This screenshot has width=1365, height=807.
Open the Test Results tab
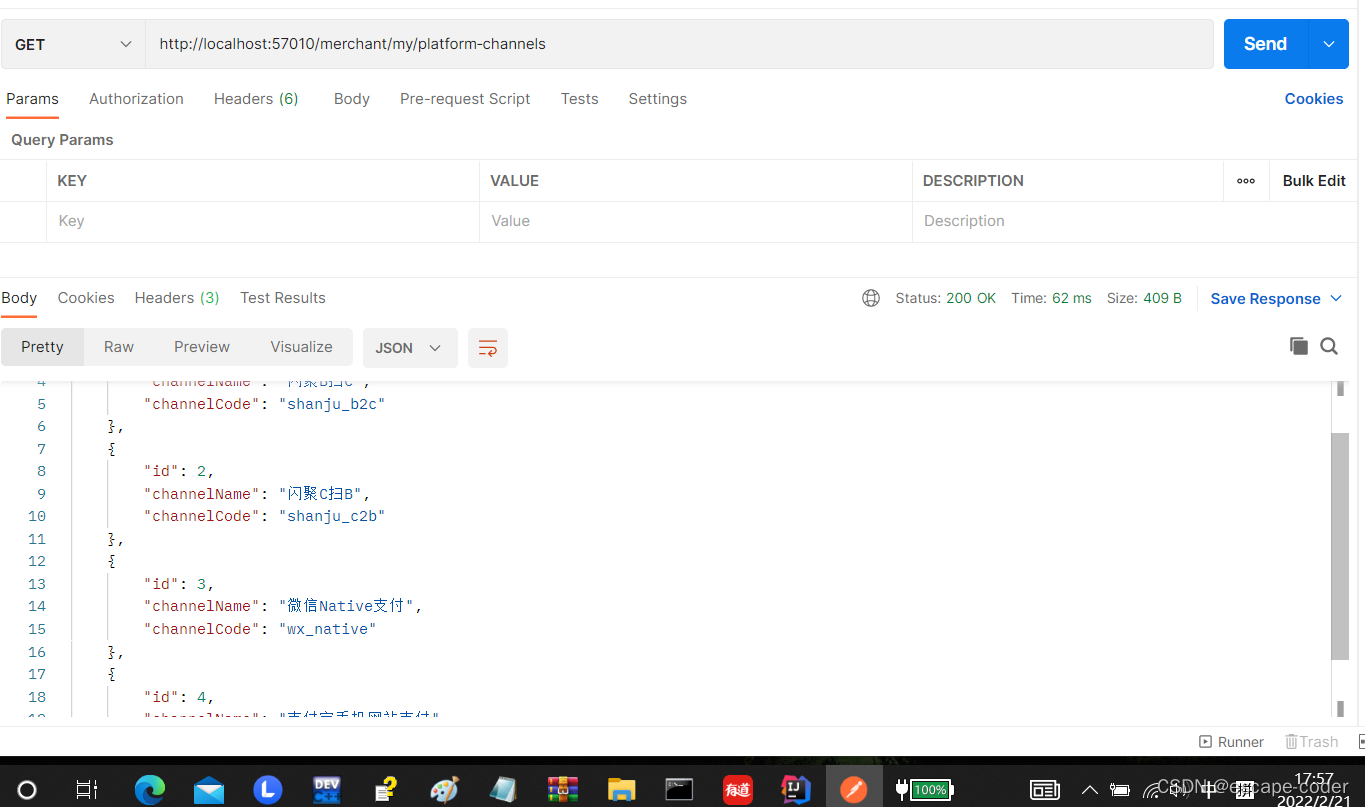(x=283, y=298)
